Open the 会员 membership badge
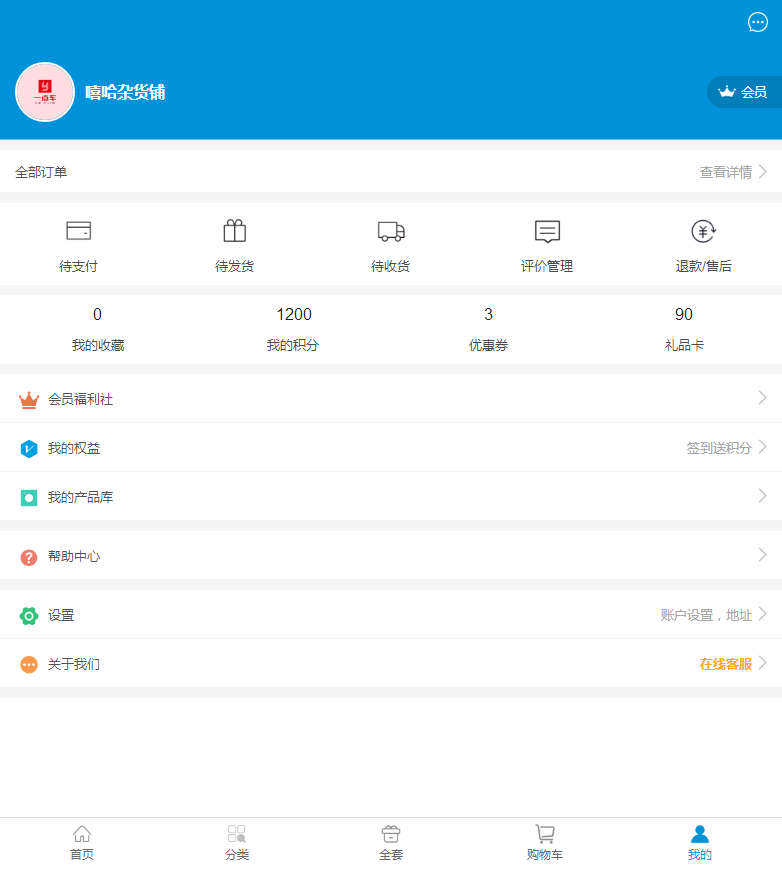782x870 pixels. point(743,92)
